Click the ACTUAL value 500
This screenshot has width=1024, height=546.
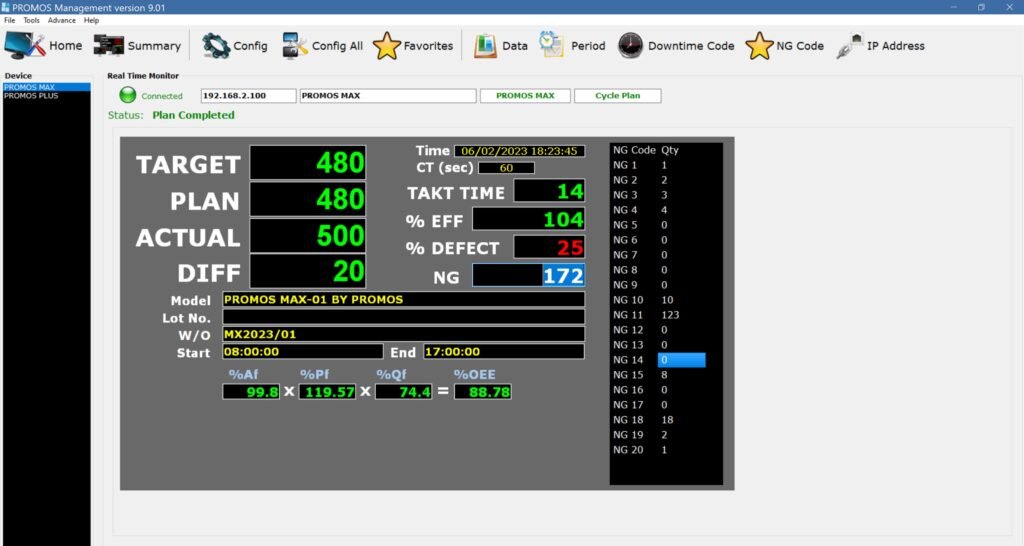pos(308,236)
